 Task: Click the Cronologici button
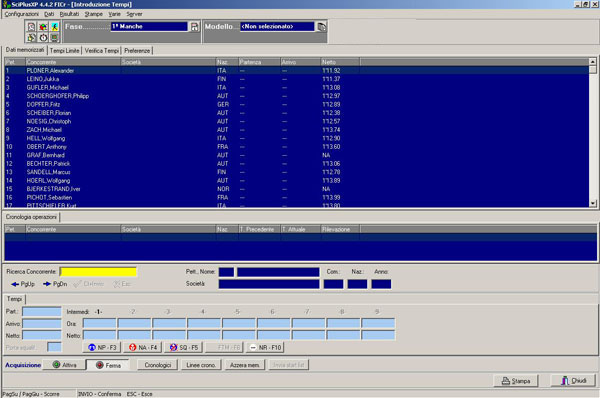coord(158,365)
